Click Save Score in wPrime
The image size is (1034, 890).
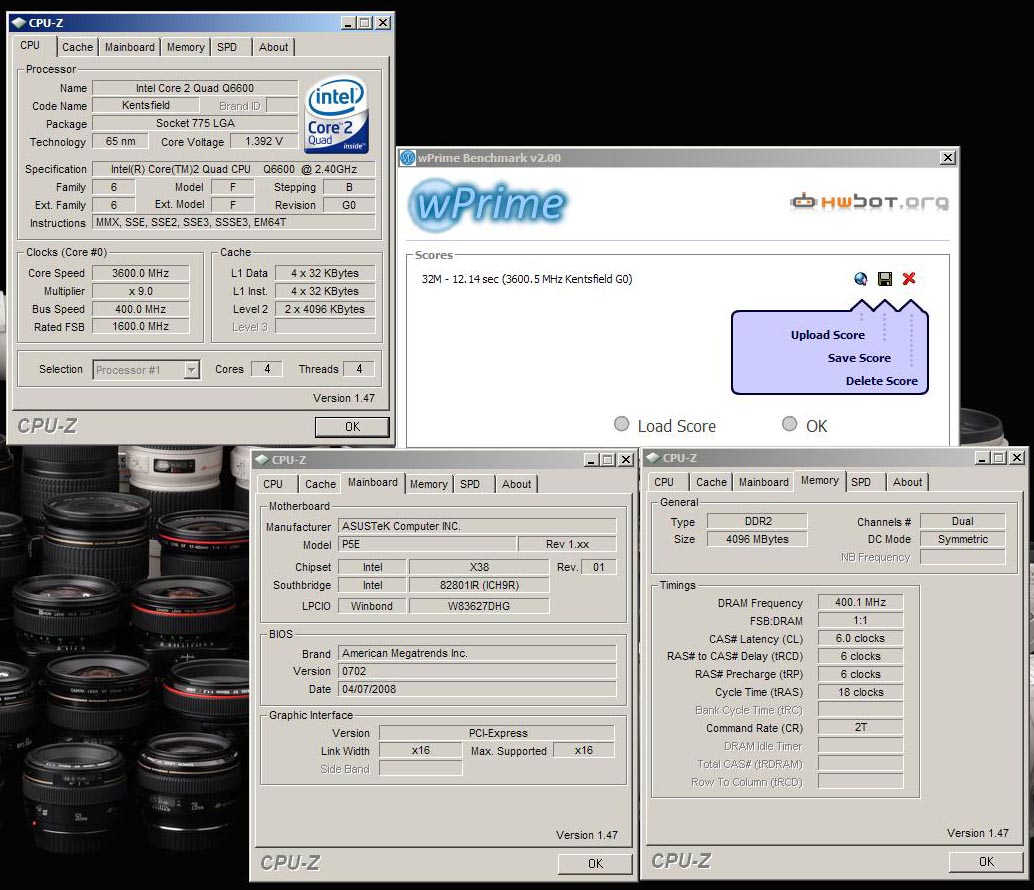tap(859, 358)
